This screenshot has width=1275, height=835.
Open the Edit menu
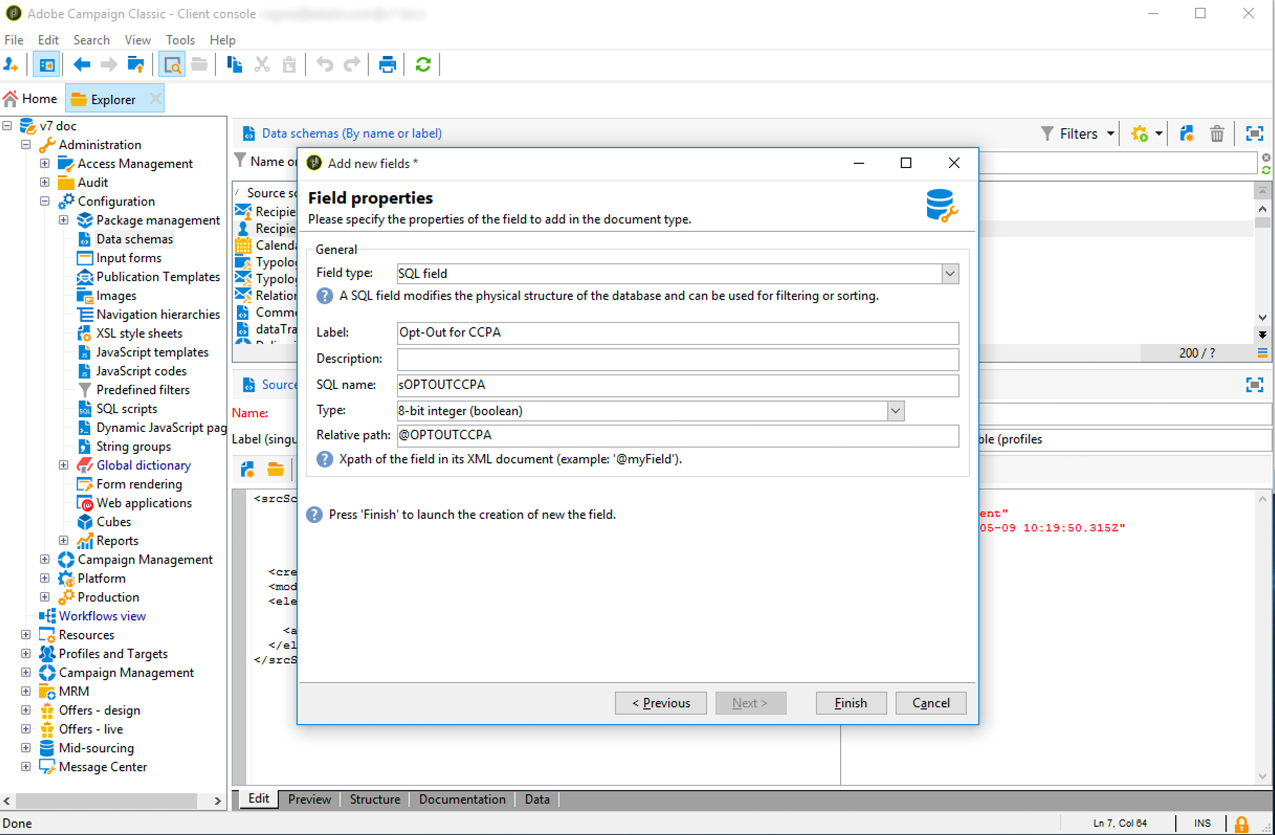48,40
